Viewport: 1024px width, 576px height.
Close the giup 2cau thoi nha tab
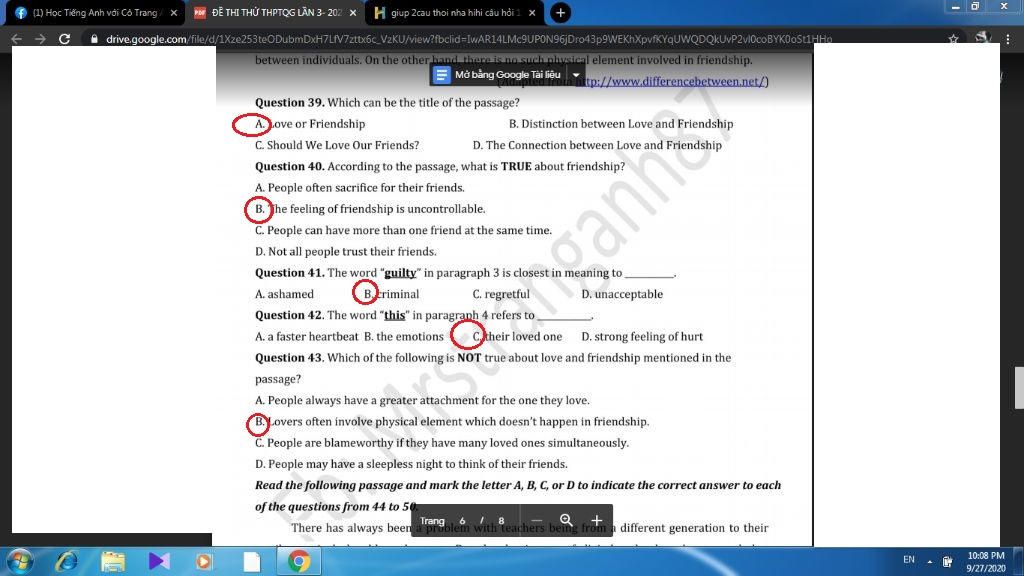(532, 12)
